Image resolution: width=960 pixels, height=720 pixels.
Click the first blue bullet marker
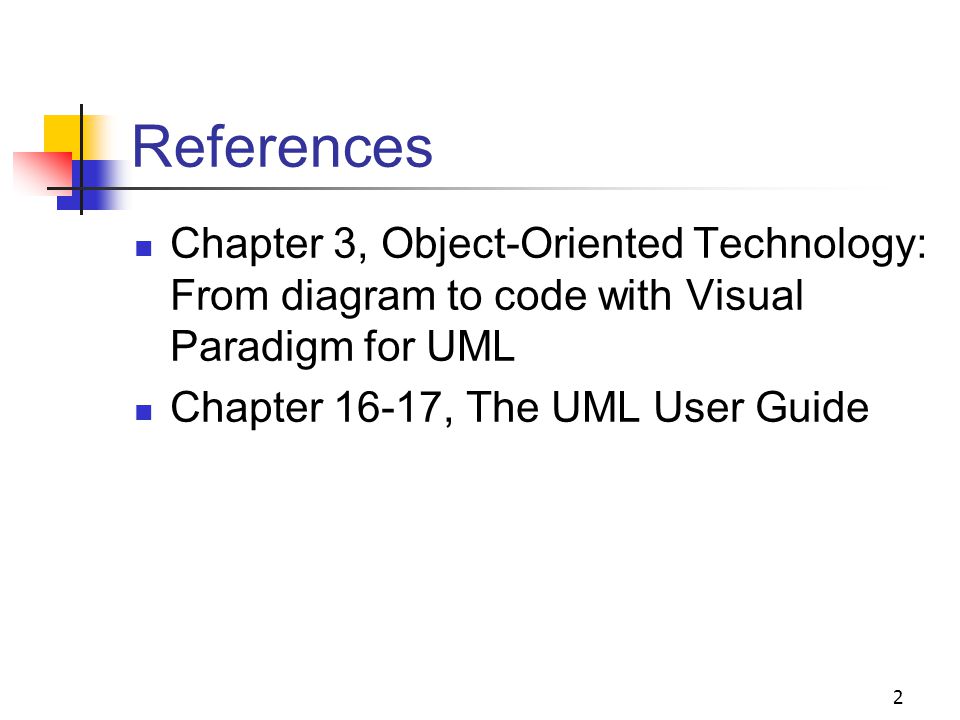tap(143, 248)
